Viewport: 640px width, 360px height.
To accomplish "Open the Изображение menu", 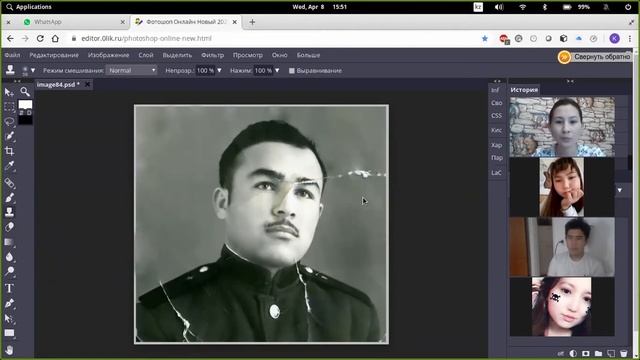I will coord(109,55).
